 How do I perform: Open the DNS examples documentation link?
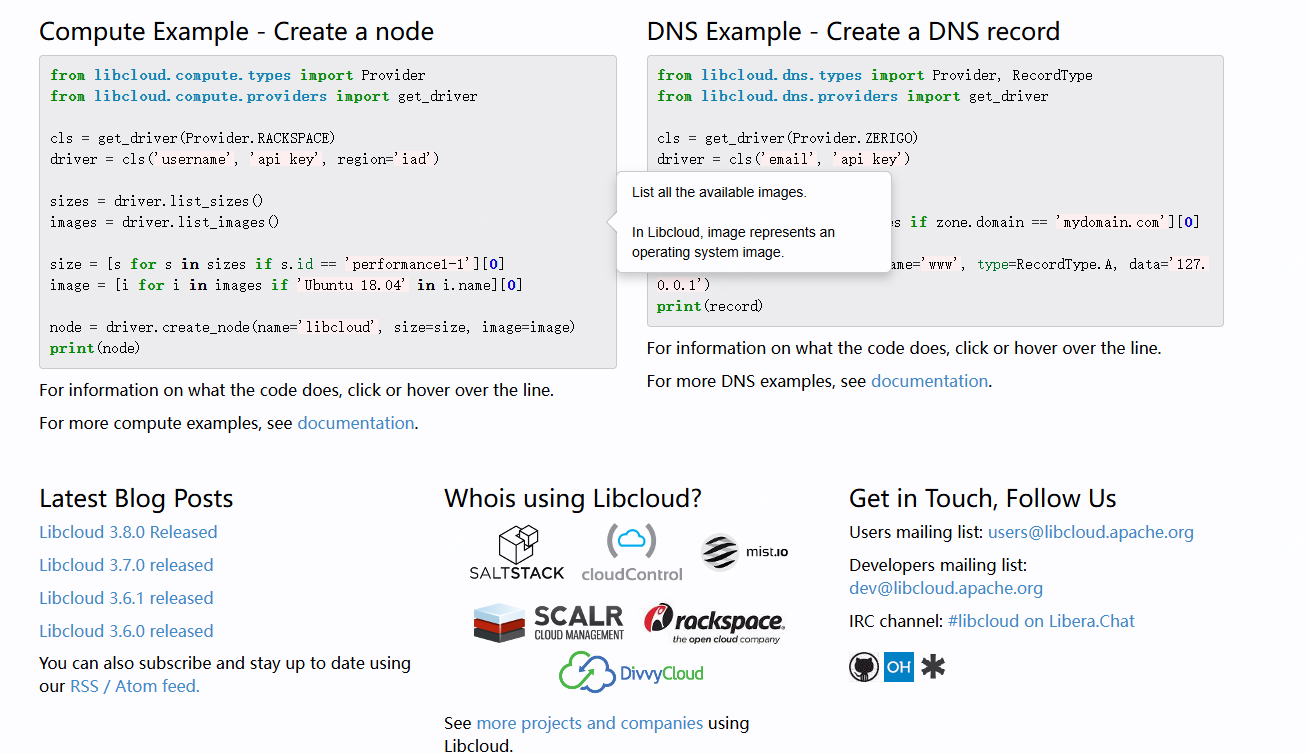pyautogui.click(x=929, y=381)
